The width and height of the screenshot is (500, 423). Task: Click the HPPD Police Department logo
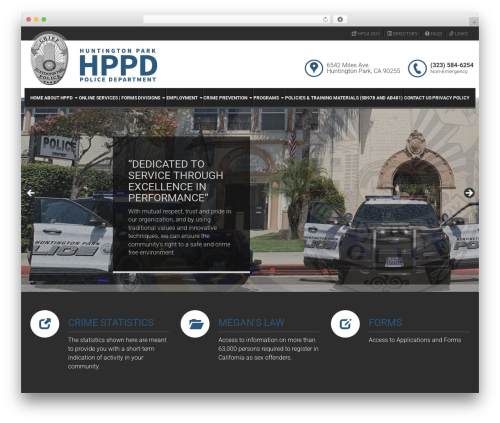pyautogui.click(x=118, y=65)
